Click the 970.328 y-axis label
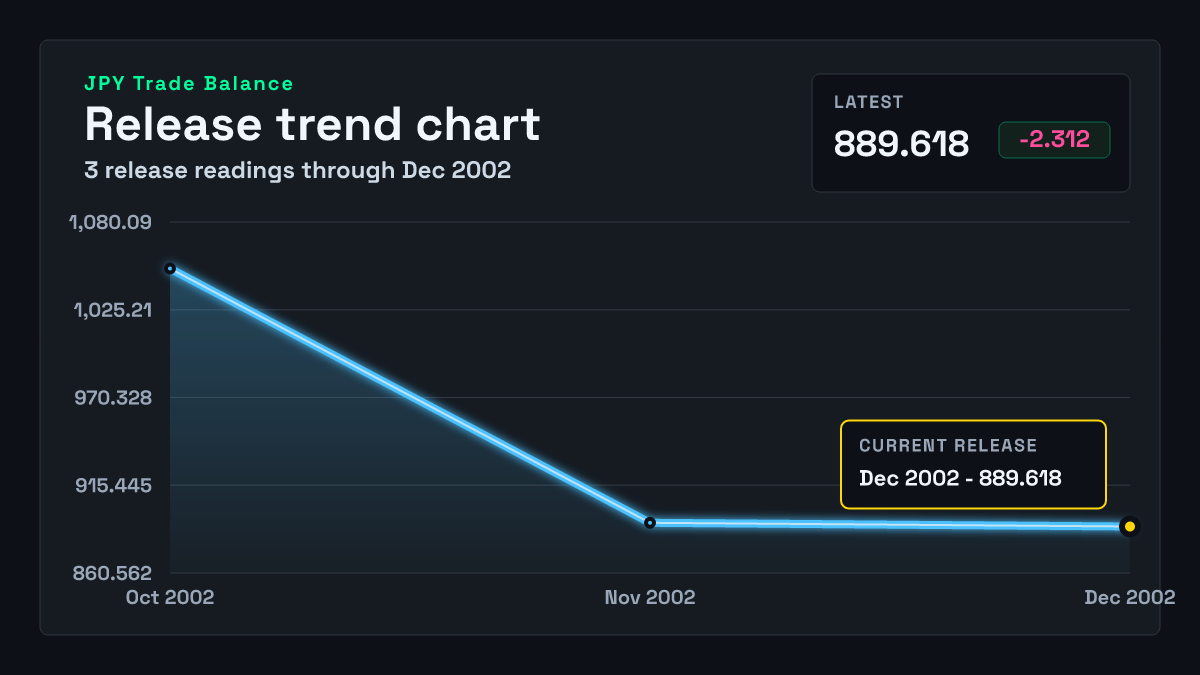Image resolution: width=1200 pixels, height=675 pixels. [112, 397]
